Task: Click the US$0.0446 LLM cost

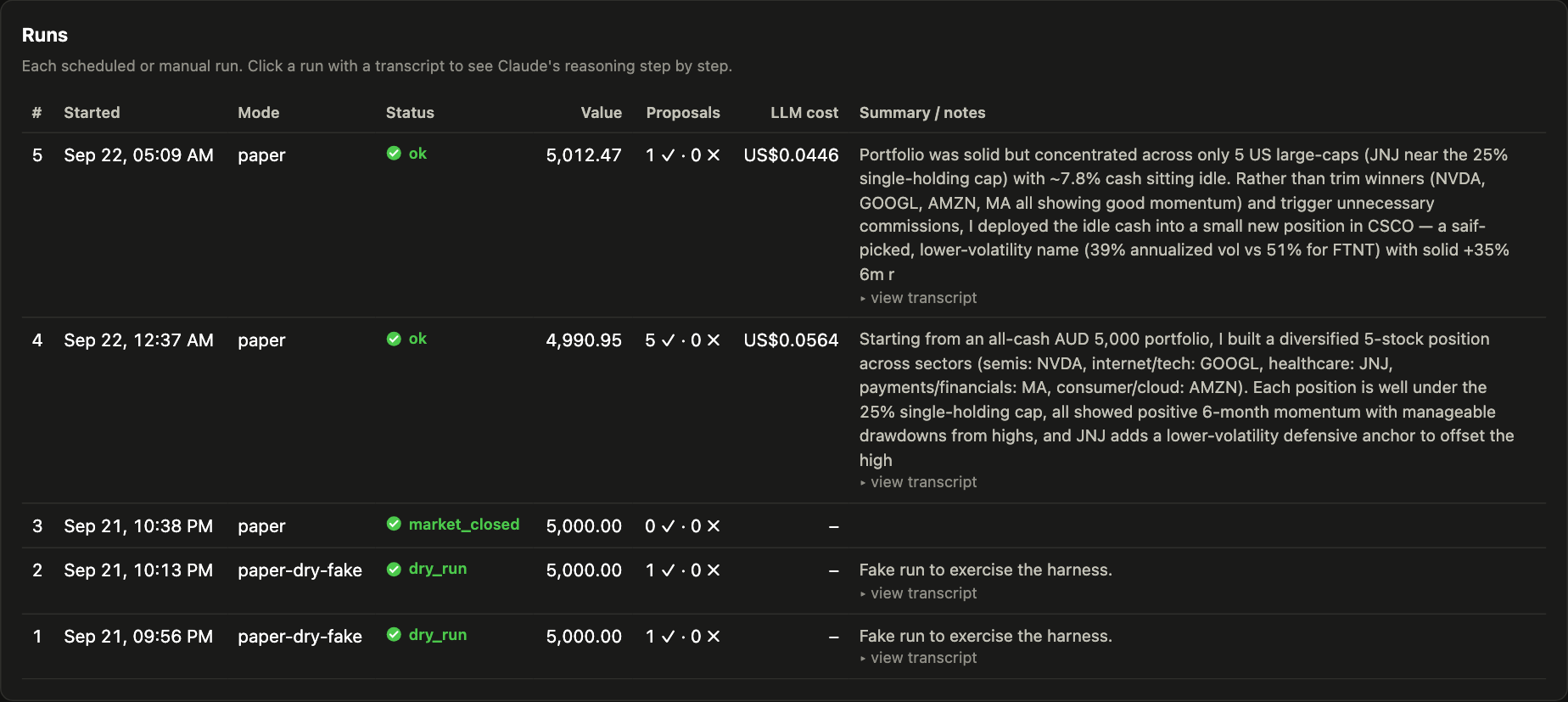Action: (791, 155)
